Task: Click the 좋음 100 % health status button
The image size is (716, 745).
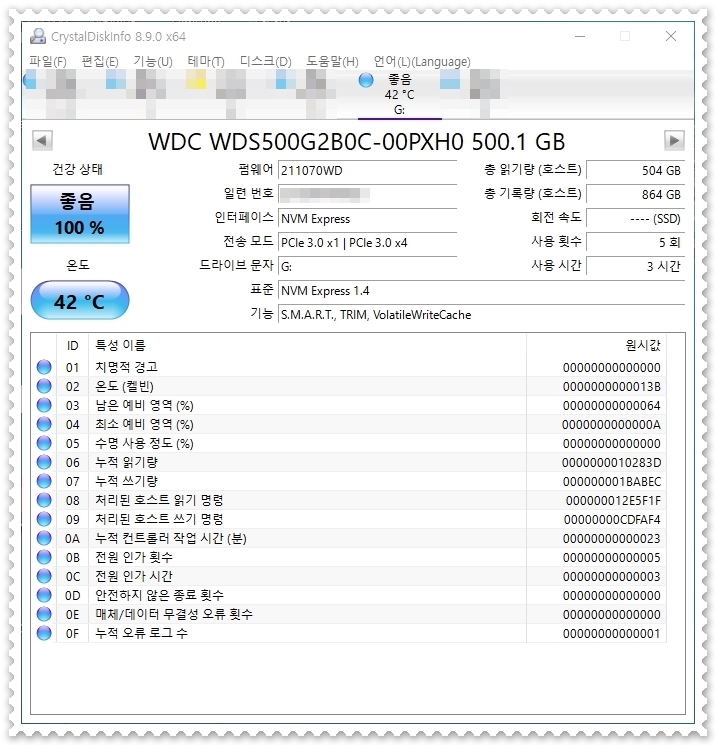Action: pos(80,214)
